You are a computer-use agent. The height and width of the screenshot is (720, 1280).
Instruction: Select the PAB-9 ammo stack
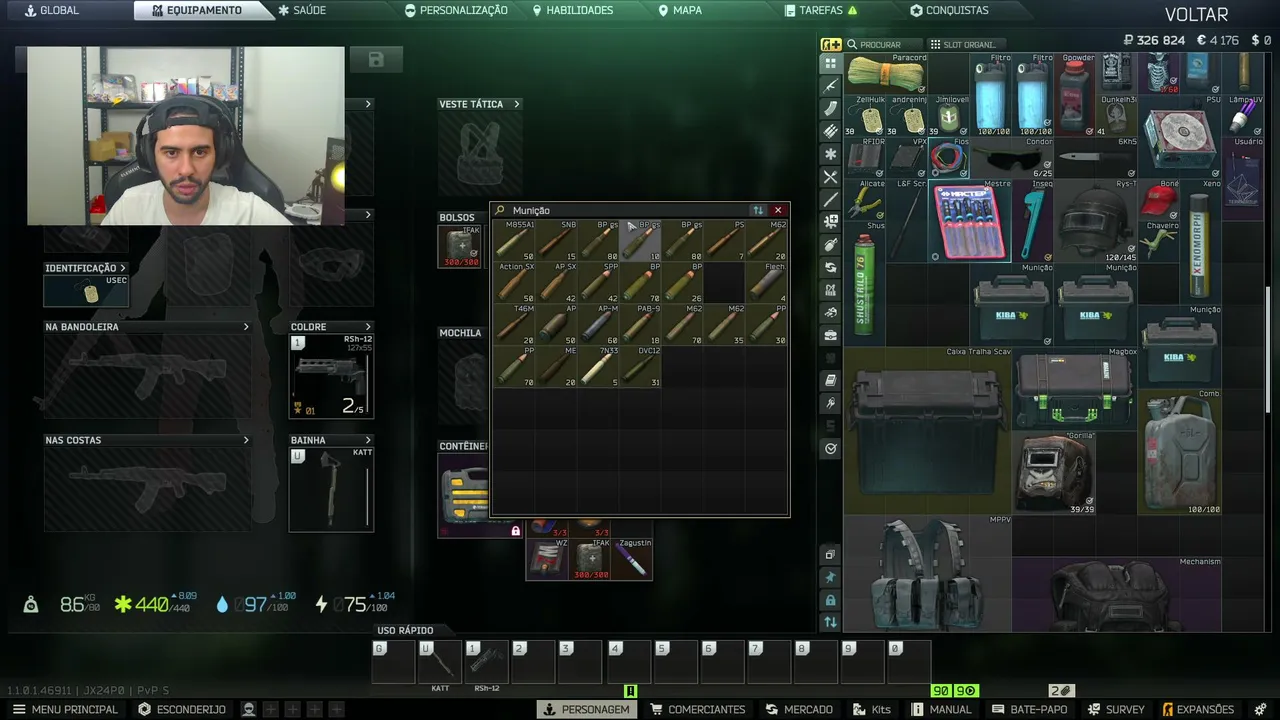[x=641, y=324]
